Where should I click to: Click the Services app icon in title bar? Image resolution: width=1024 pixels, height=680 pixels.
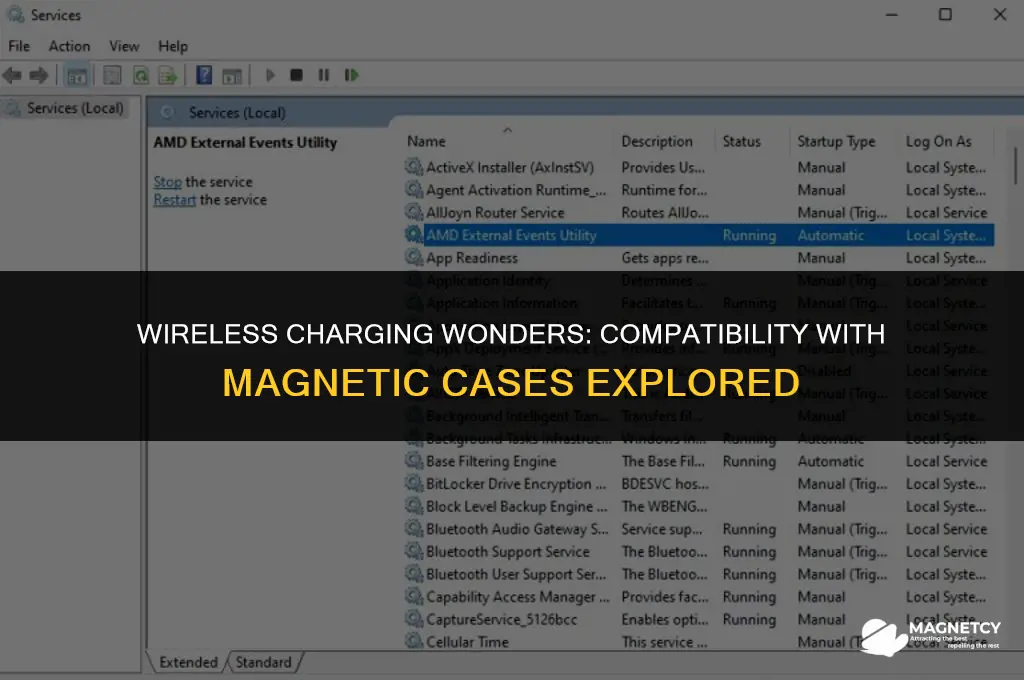pos(15,14)
